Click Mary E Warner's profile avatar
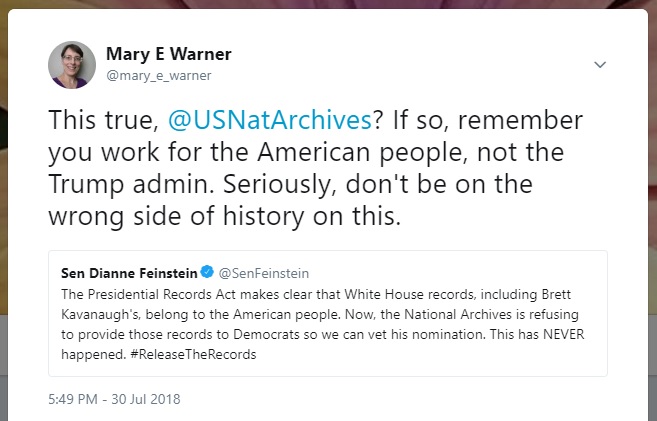Viewport: 657px width, 421px height. [72, 65]
